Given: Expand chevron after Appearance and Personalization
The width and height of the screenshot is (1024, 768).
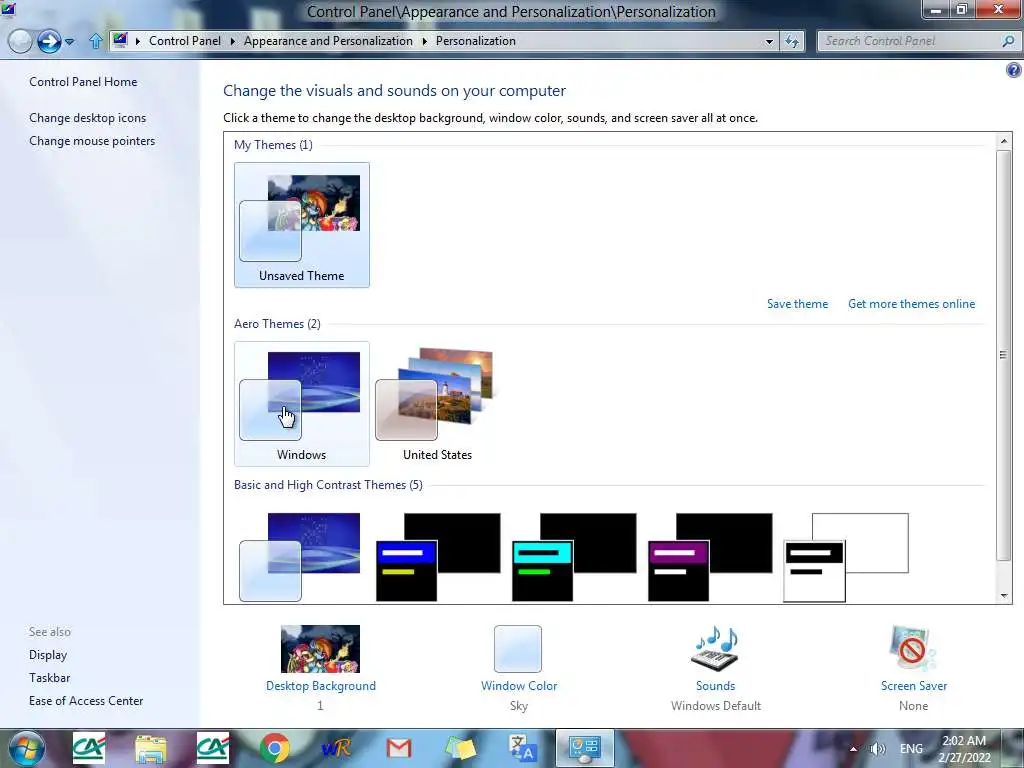Looking at the screenshot, I should [x=424, y=41].
